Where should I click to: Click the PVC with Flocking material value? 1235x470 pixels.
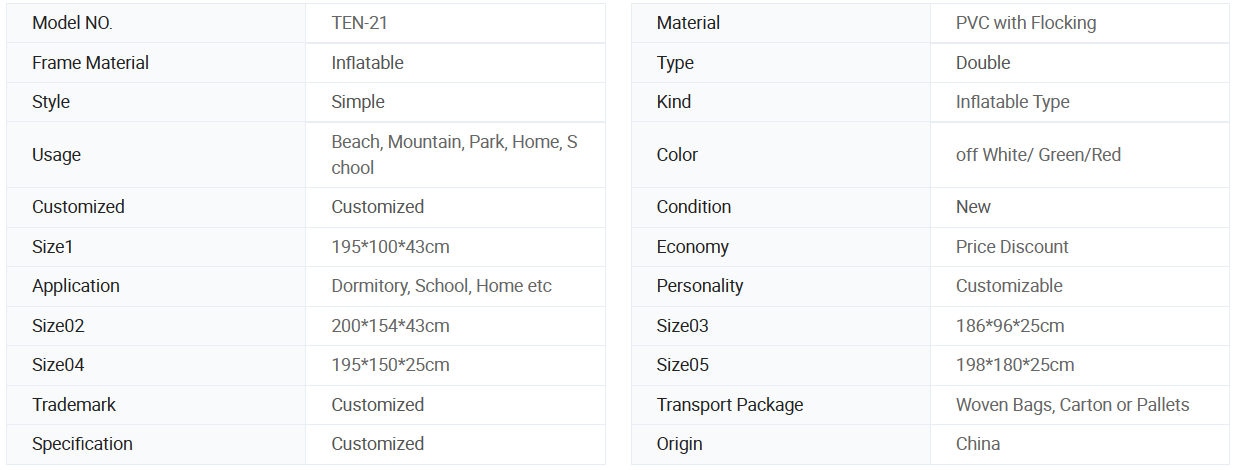(x=1025, y=23)
